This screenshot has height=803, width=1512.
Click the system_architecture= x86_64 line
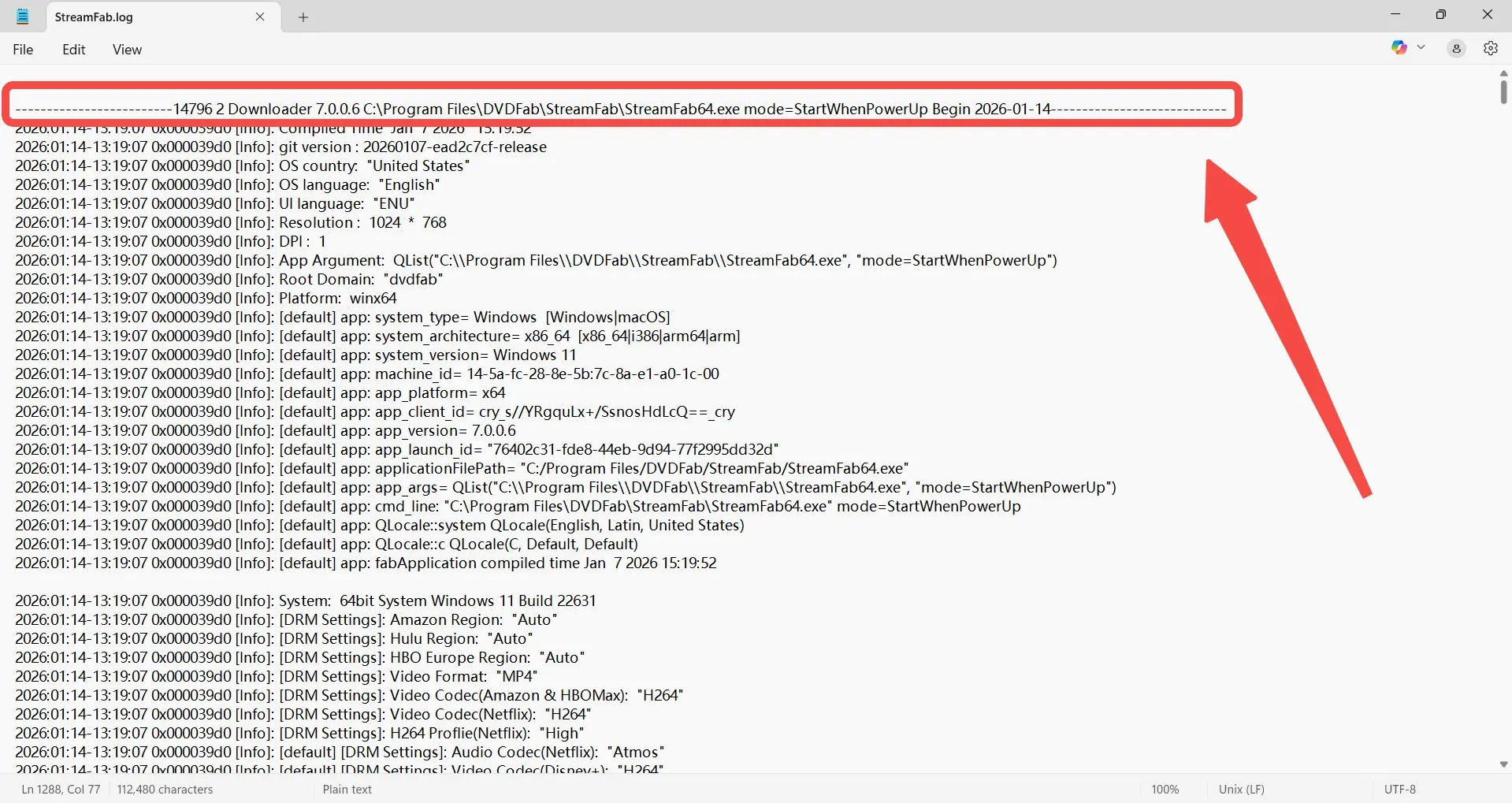377,336
